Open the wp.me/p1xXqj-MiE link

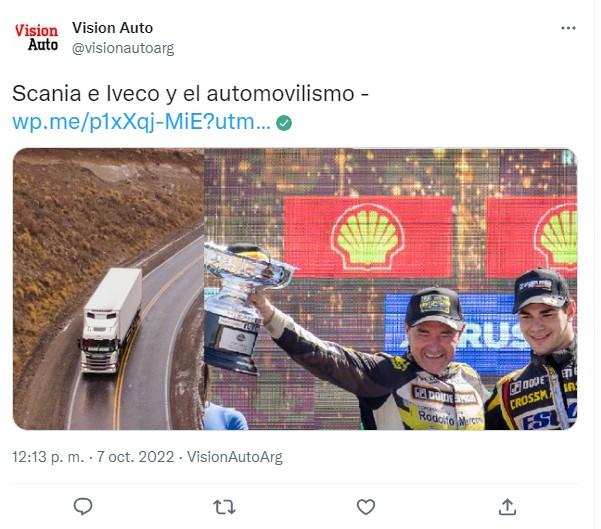point(141,122)
